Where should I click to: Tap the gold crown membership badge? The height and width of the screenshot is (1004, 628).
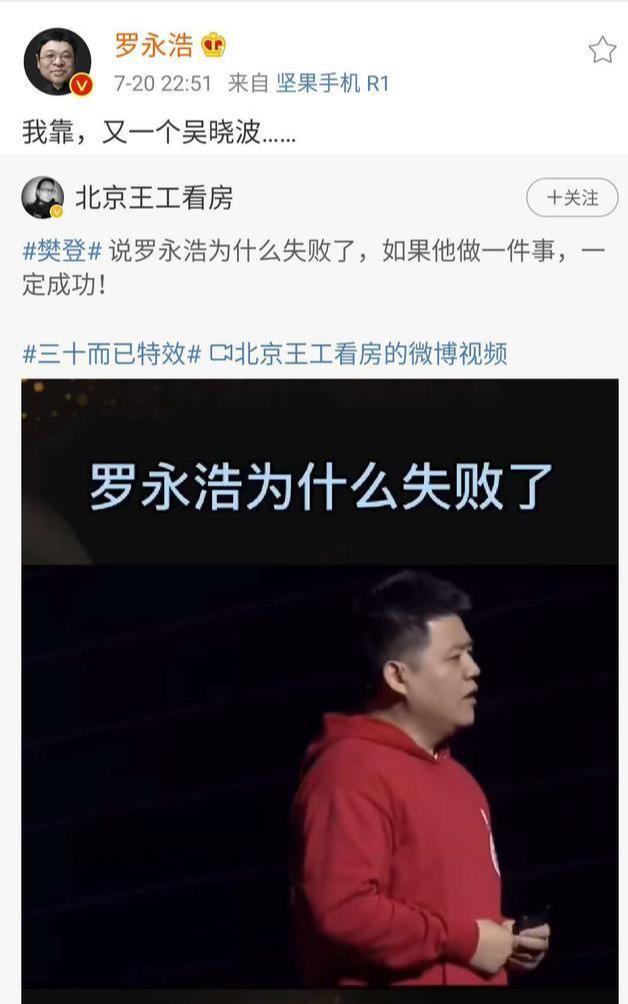(213, 46)
